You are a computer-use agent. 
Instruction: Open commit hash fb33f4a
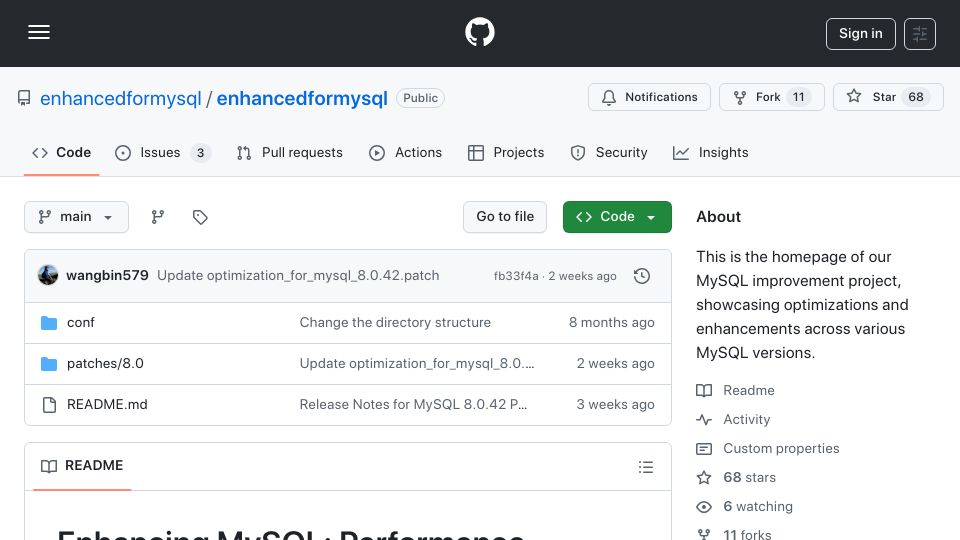(x=516, y=276)
